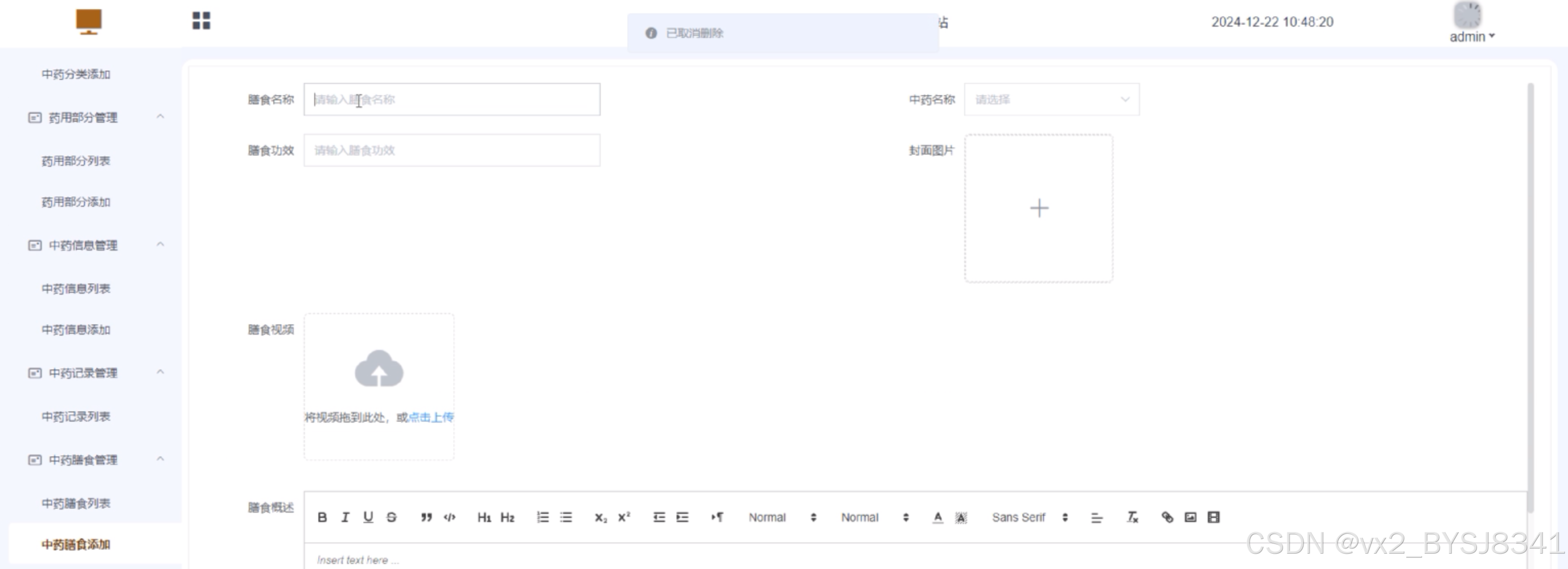Apply italic formatting in the editor
1568x569 pixels.
[x=345, y=517]
